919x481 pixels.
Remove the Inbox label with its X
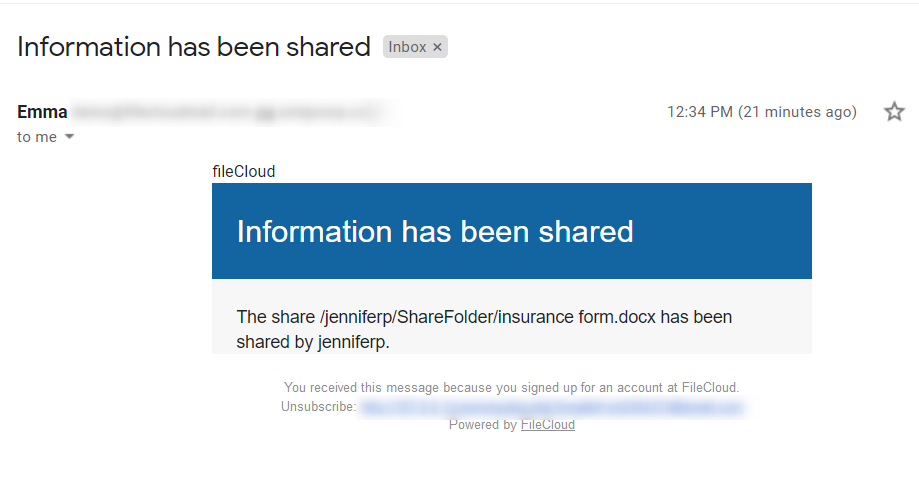click(437, 47)
